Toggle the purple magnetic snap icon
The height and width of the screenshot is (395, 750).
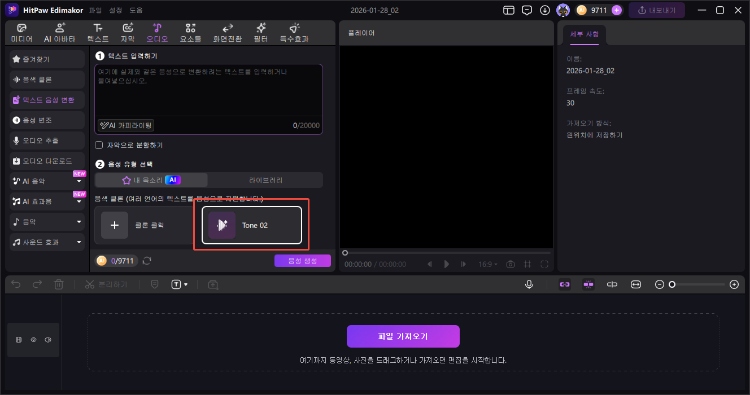click(588, 285)
